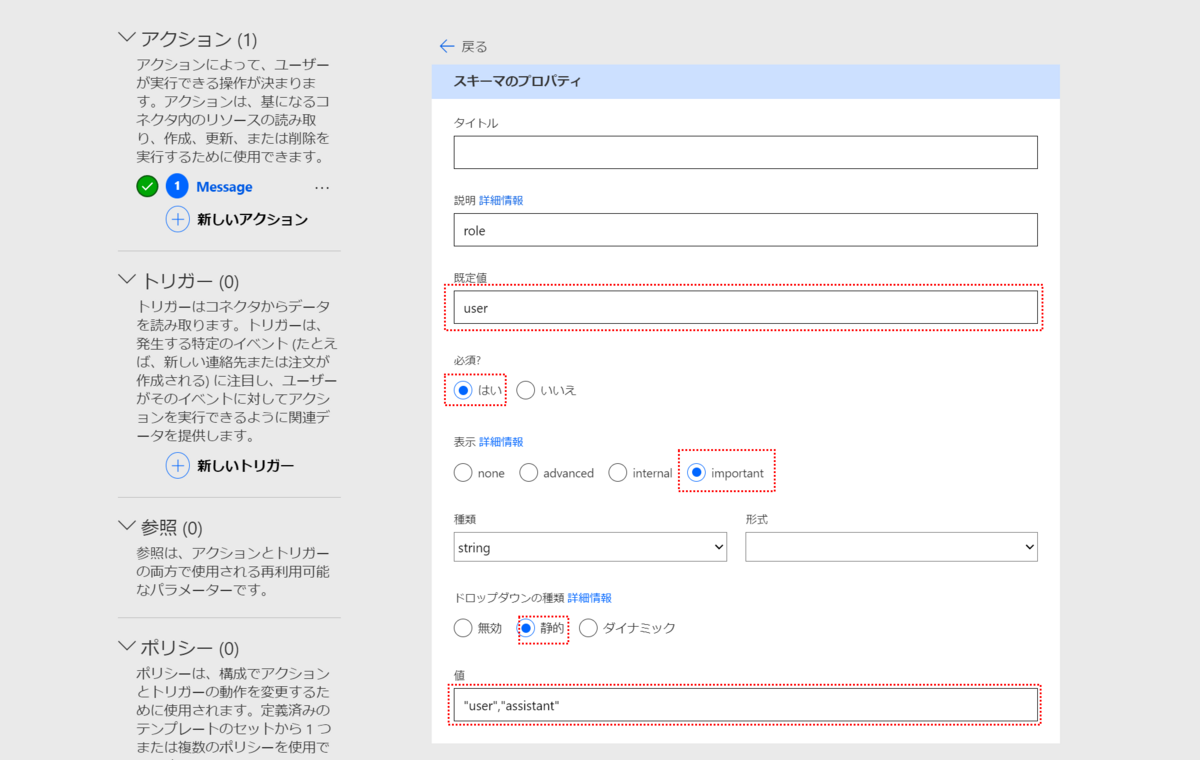Open the Message action
This screenshot has width=1200, height=760.
224,187
